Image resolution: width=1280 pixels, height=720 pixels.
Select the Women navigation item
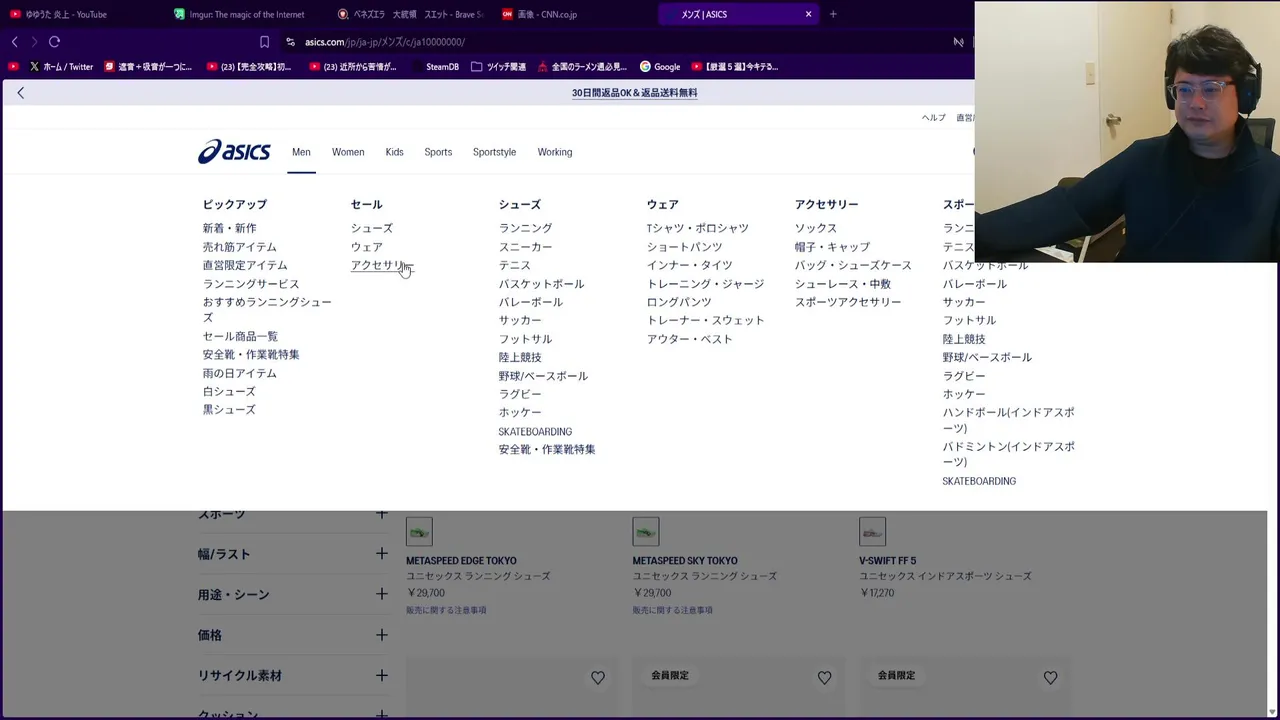point(348,152)
